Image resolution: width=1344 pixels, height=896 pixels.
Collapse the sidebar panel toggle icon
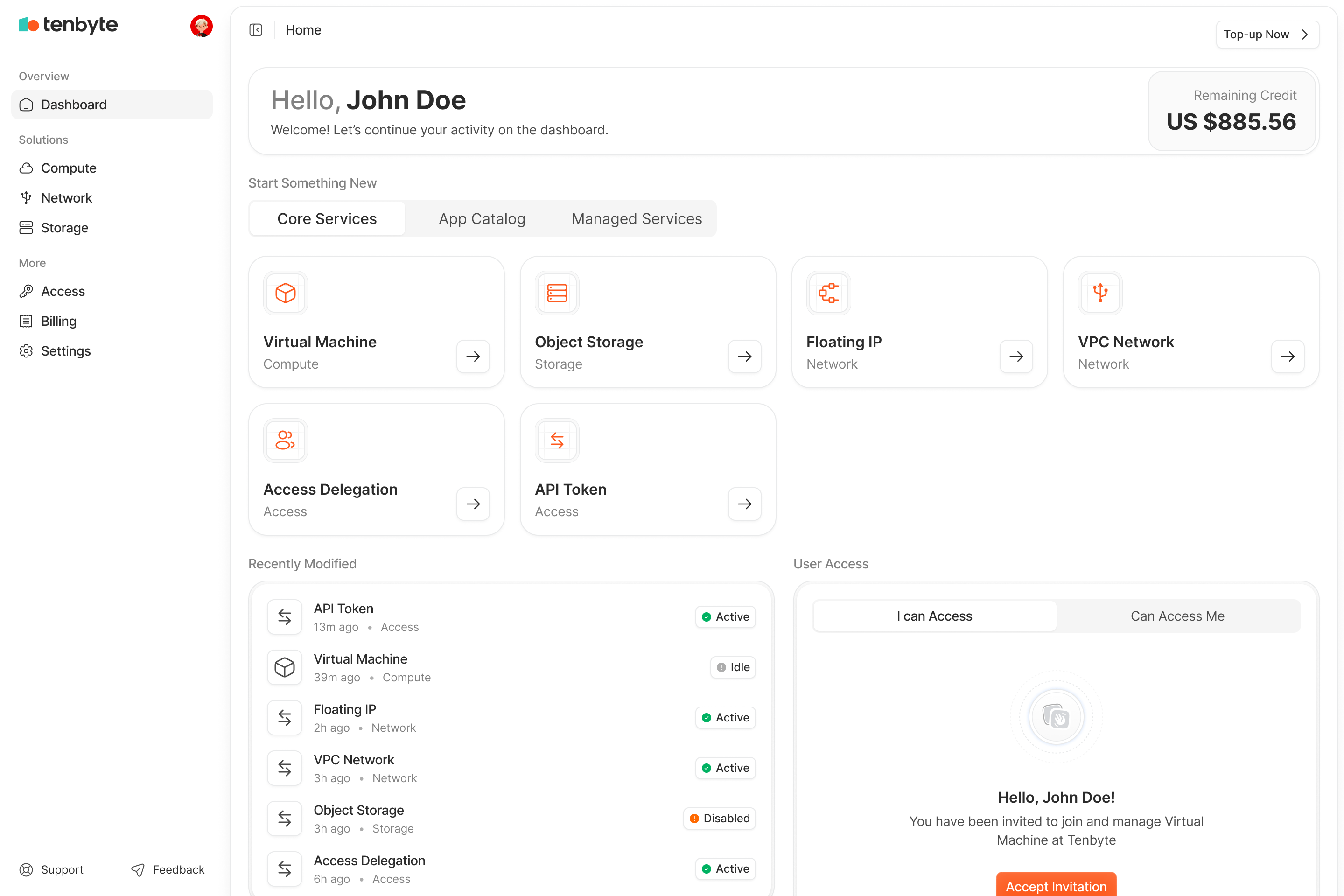pos(255,30)
